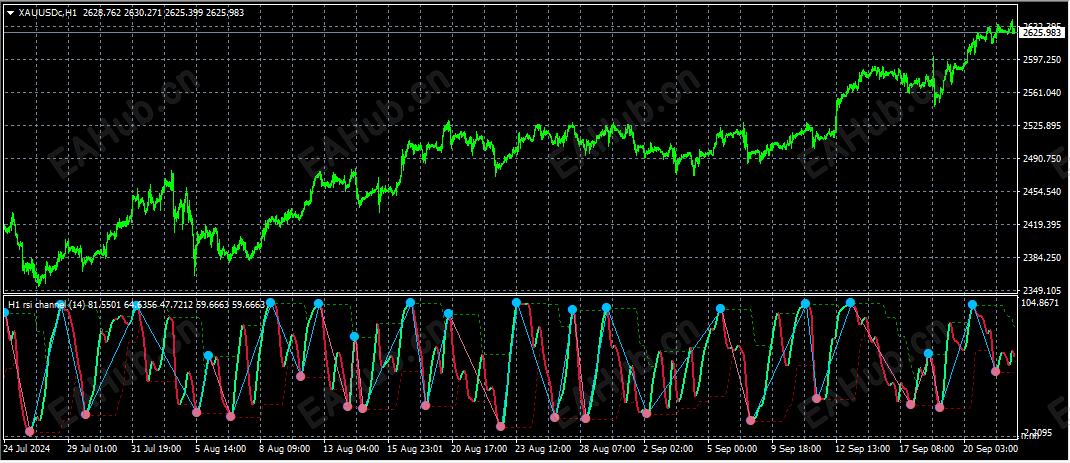Click the 5 Sep 00:00 time label
The image size is (1070, 463).
pyautogui.click(x=733, y=449)
